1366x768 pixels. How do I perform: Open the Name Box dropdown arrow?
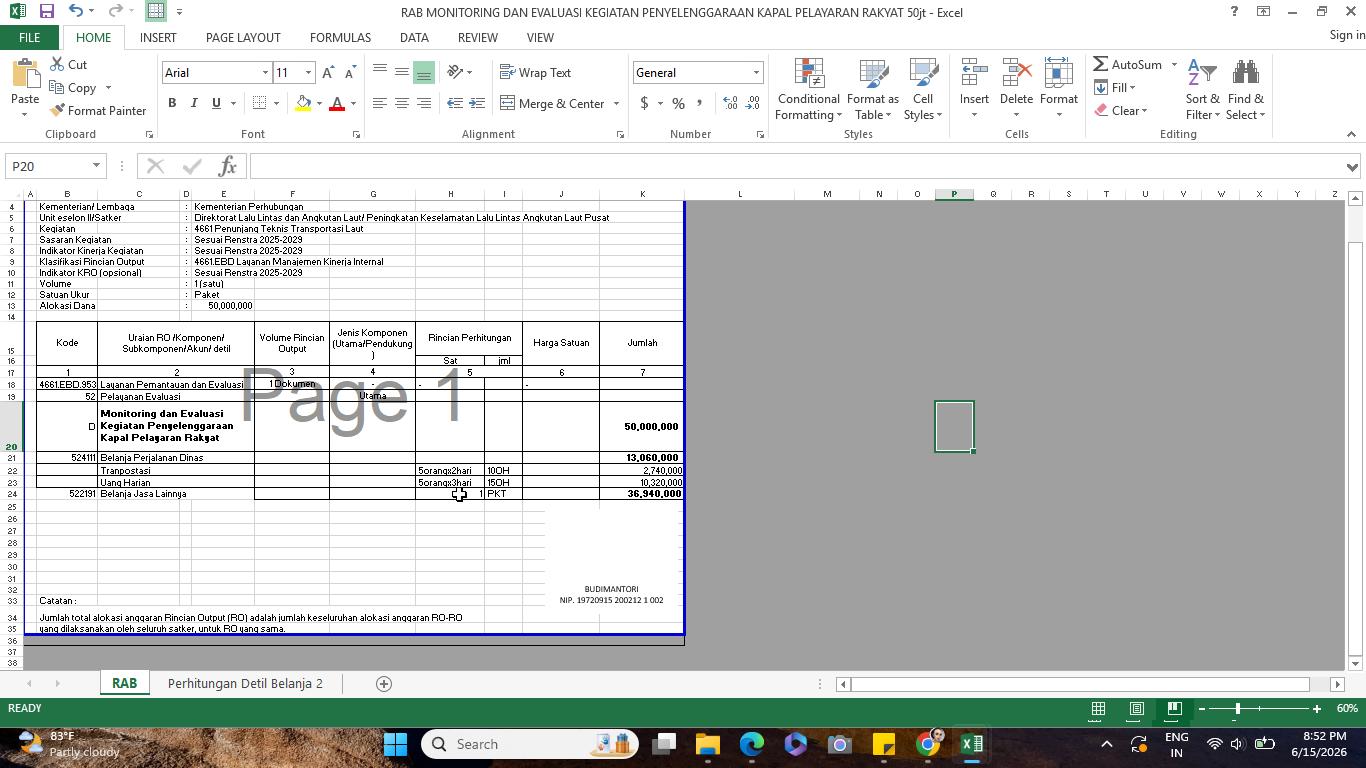[x=96, y=166]
